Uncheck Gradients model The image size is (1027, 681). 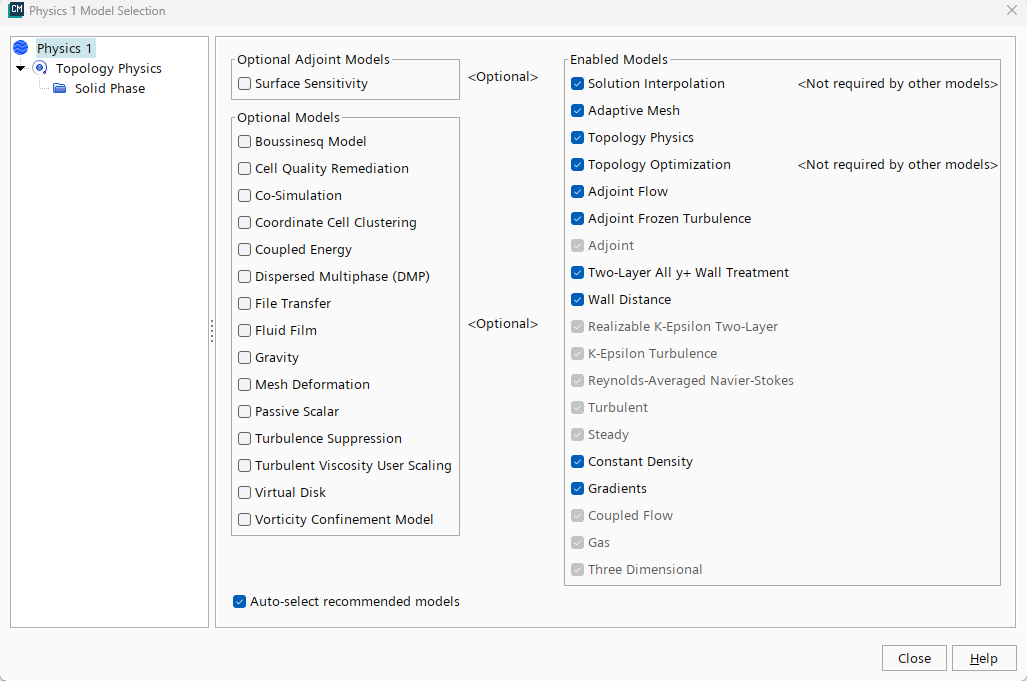[x=577, y=488]
